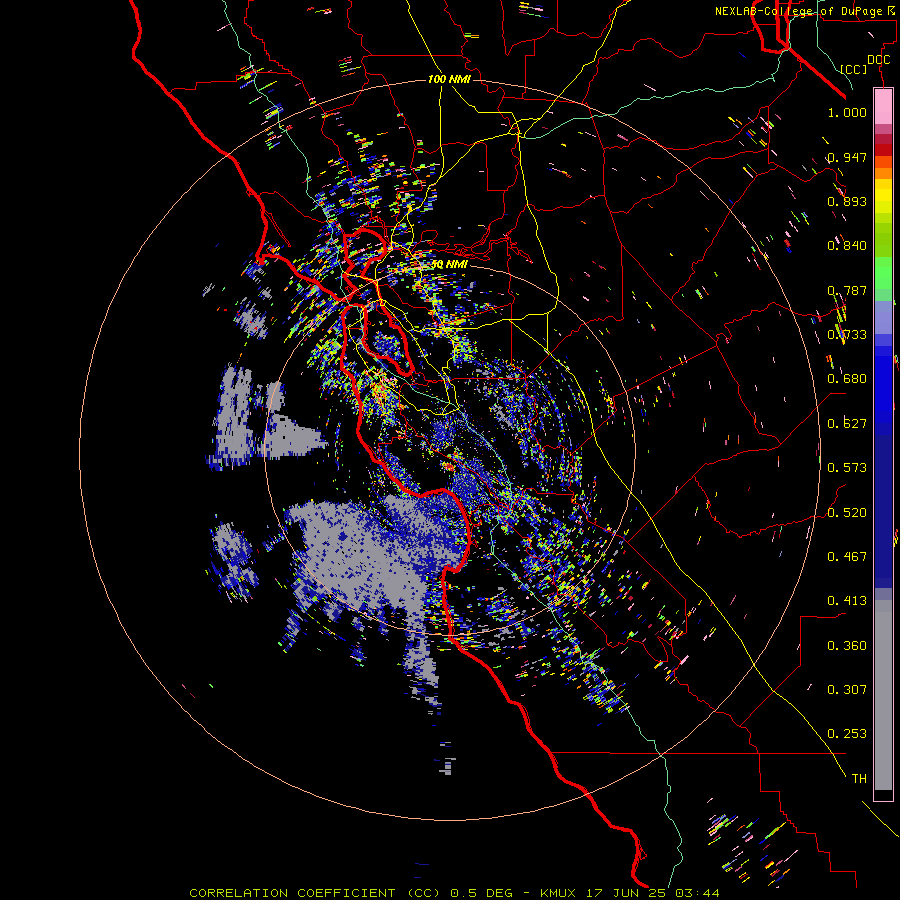Click the 1.000 legend value

[847, 112]
